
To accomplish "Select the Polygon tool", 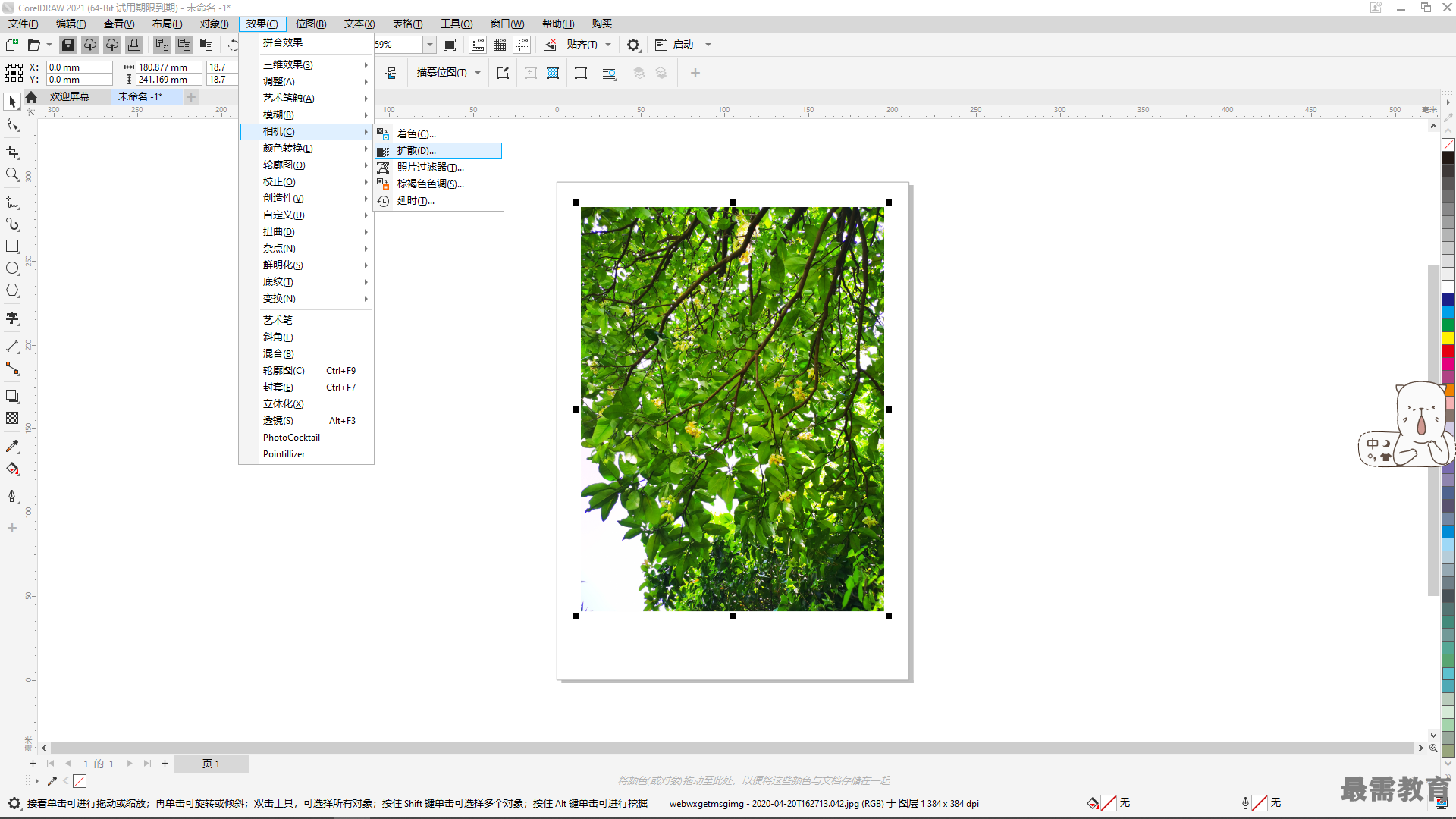I will point(12,290).
